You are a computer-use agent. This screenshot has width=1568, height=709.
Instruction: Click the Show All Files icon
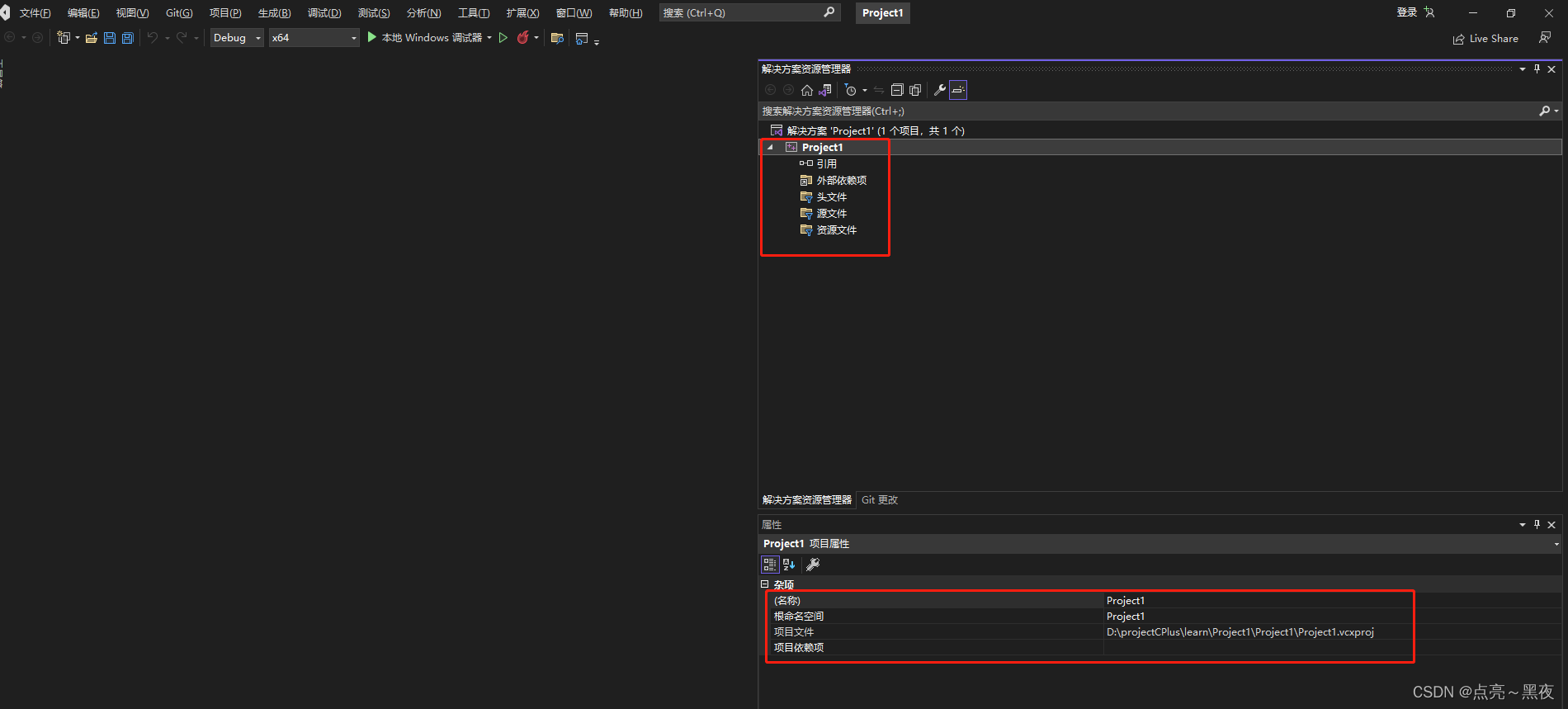(915, 90)
